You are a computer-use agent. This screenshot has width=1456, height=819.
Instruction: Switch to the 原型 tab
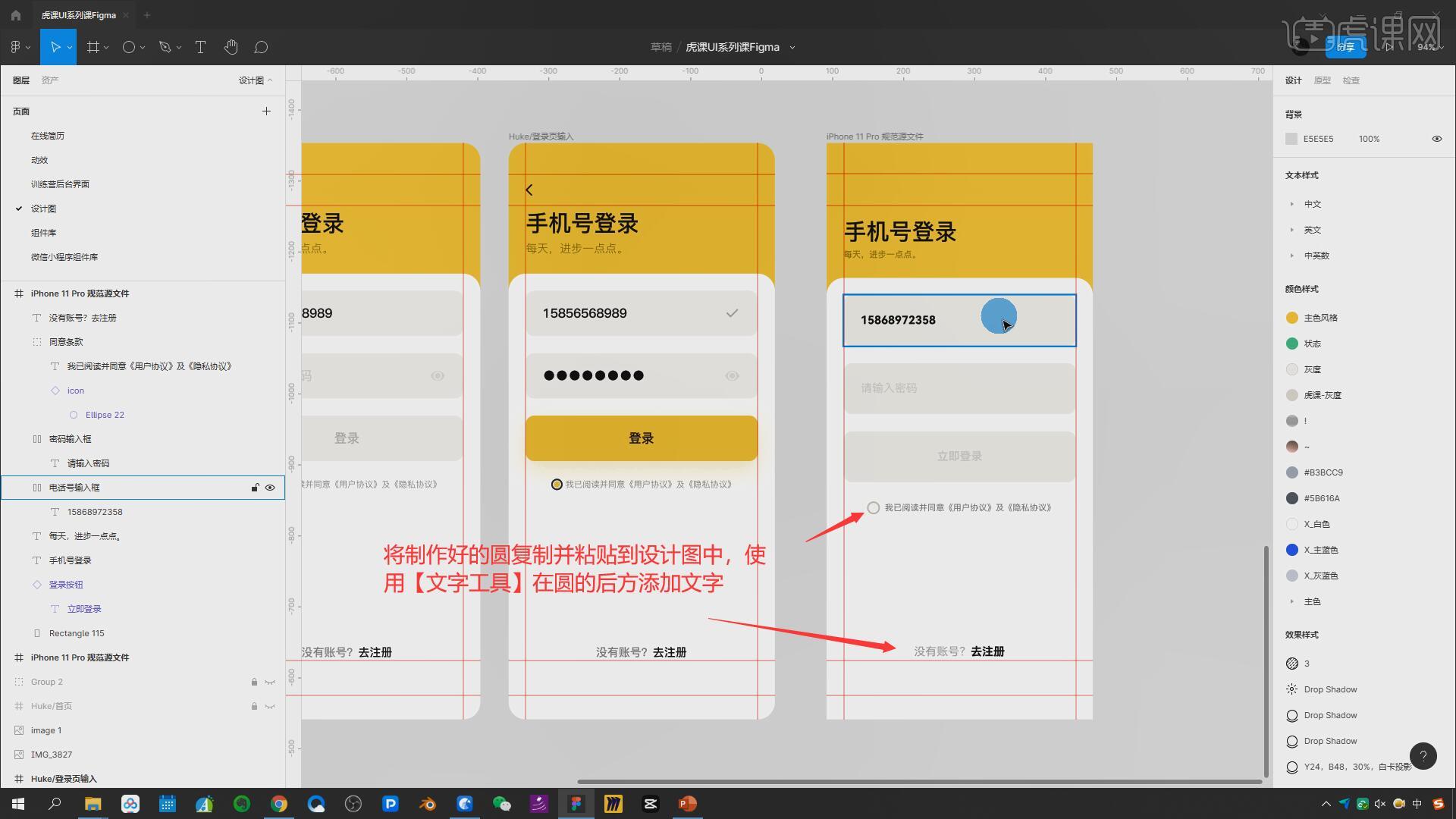(x=1322, y=80)
